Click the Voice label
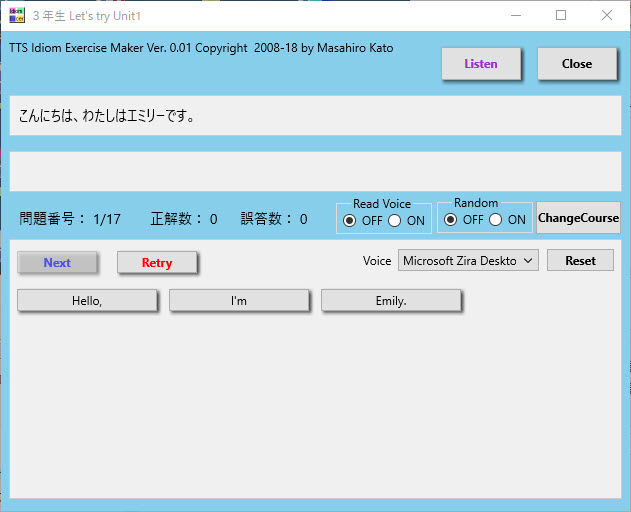The image size is (631, 512). [x=377, y=261]
